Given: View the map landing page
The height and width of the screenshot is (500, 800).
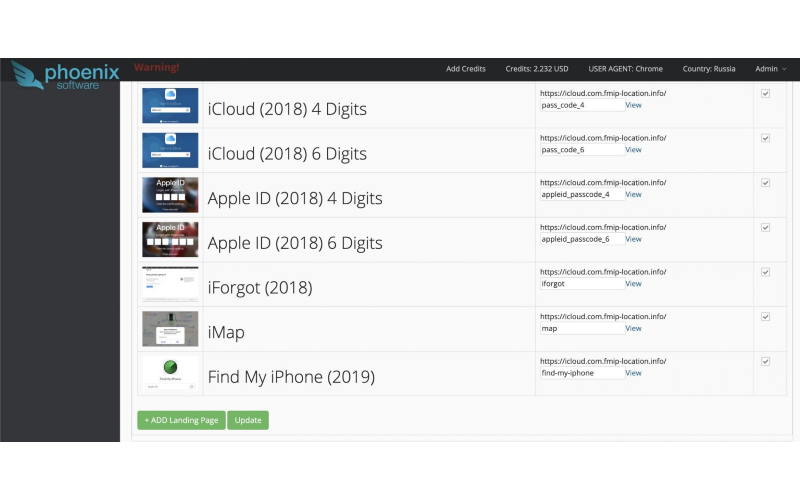Looking at the screenshot, I should (633, 328).
